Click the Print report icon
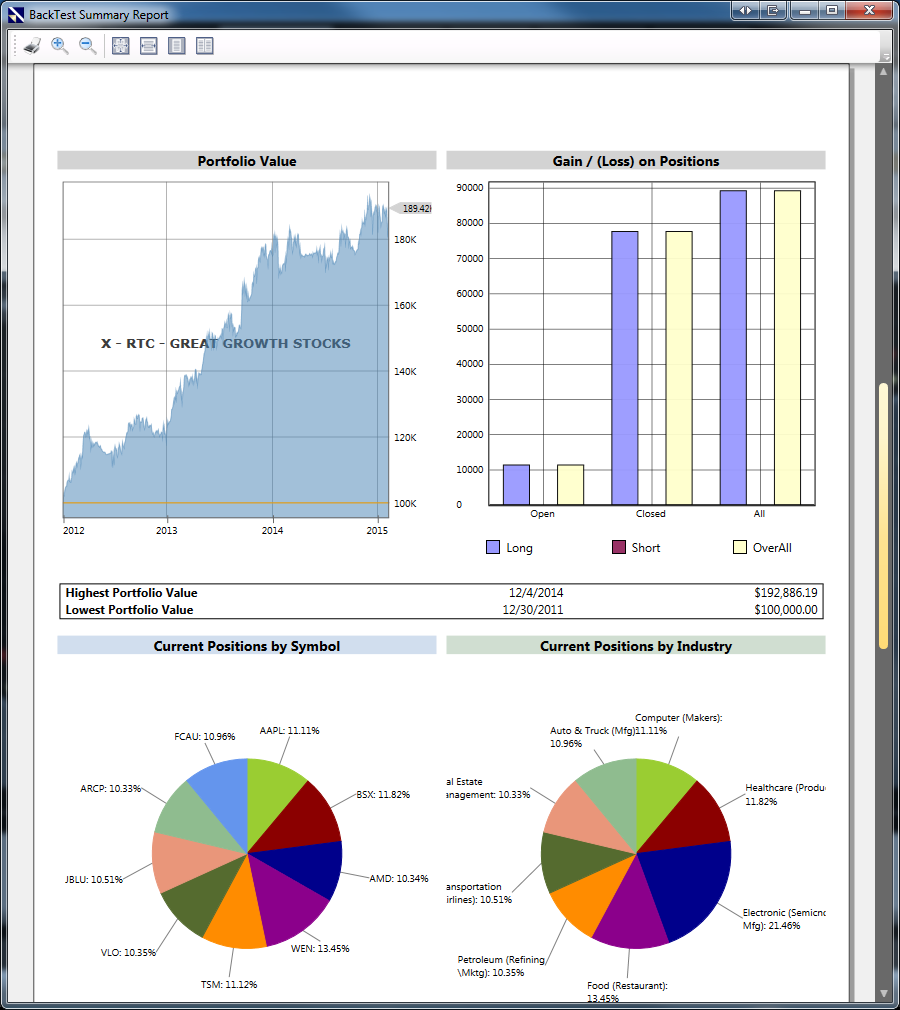Screen dimensions: 900x1010 click(x=32, y=46)
